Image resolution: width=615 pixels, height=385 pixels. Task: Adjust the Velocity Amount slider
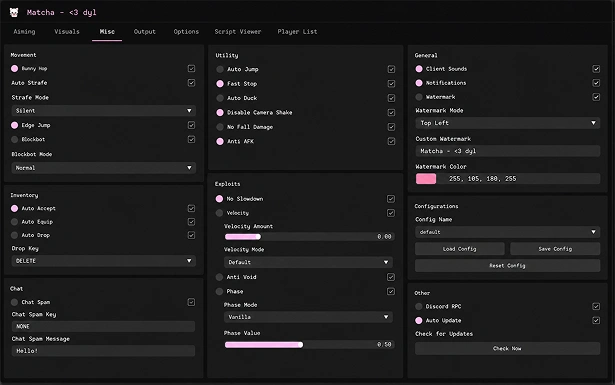(309, 236)
